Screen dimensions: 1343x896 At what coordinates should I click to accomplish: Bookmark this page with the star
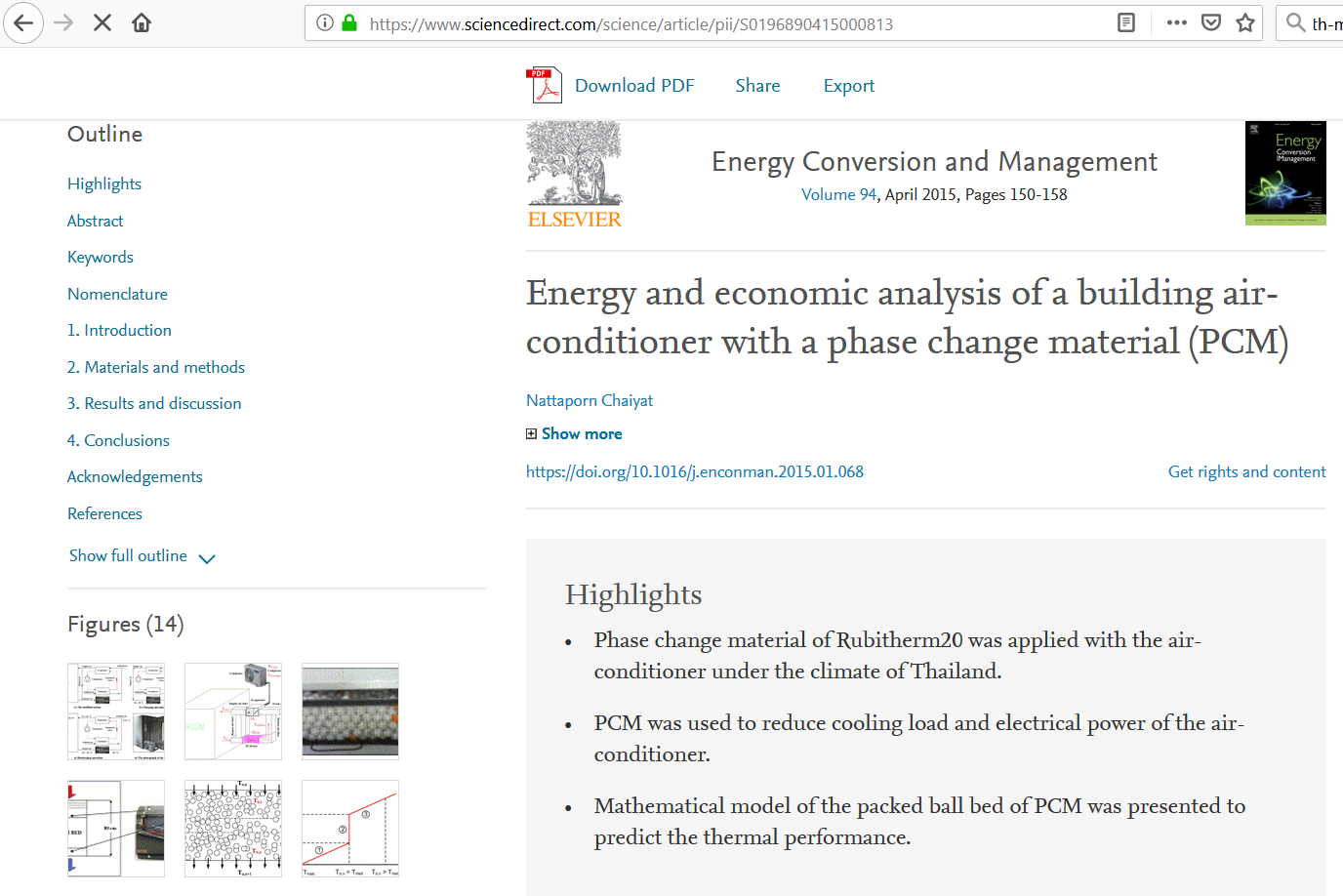click(x=1245, y=22)
